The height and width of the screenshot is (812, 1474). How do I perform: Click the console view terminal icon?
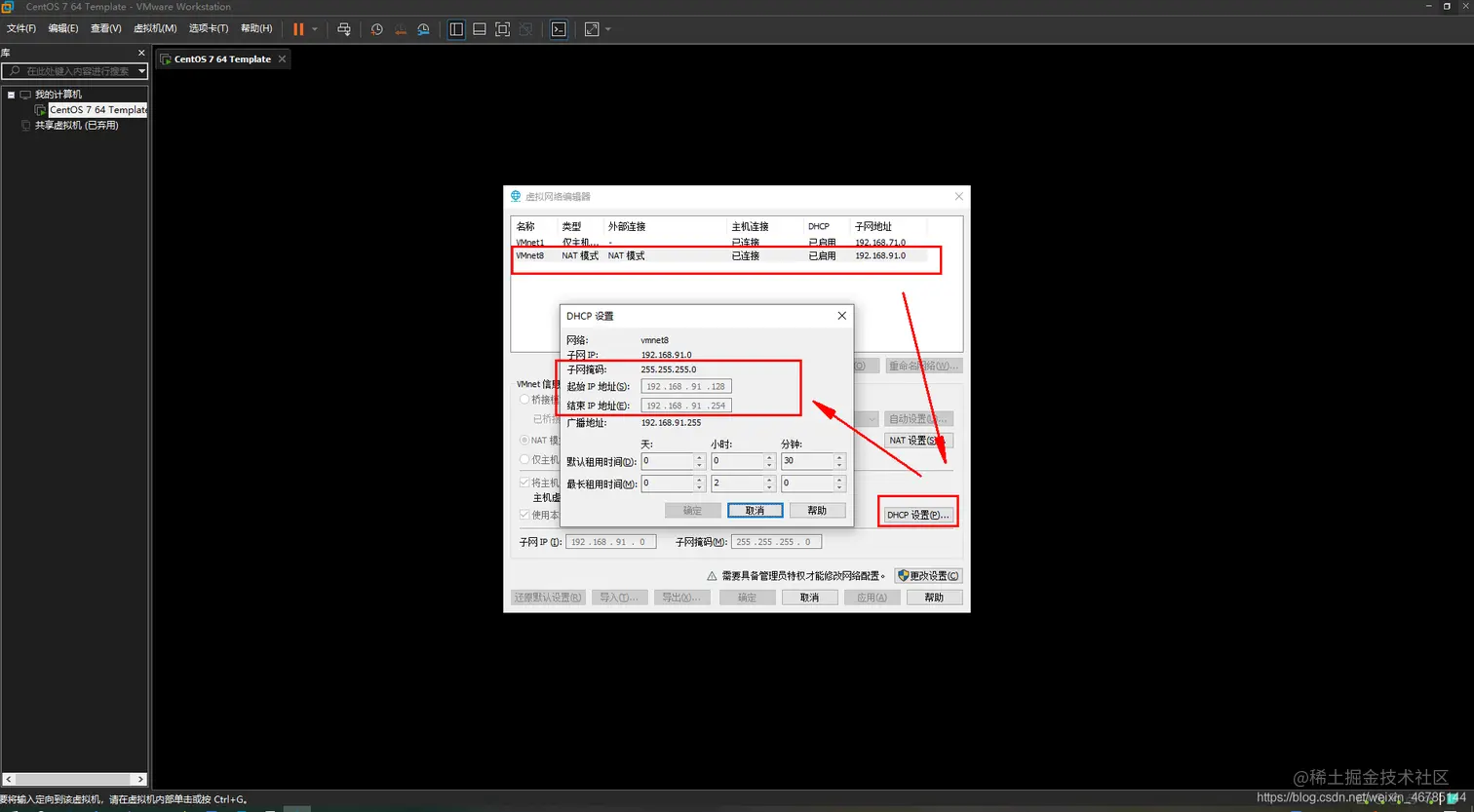pos(559,29)
